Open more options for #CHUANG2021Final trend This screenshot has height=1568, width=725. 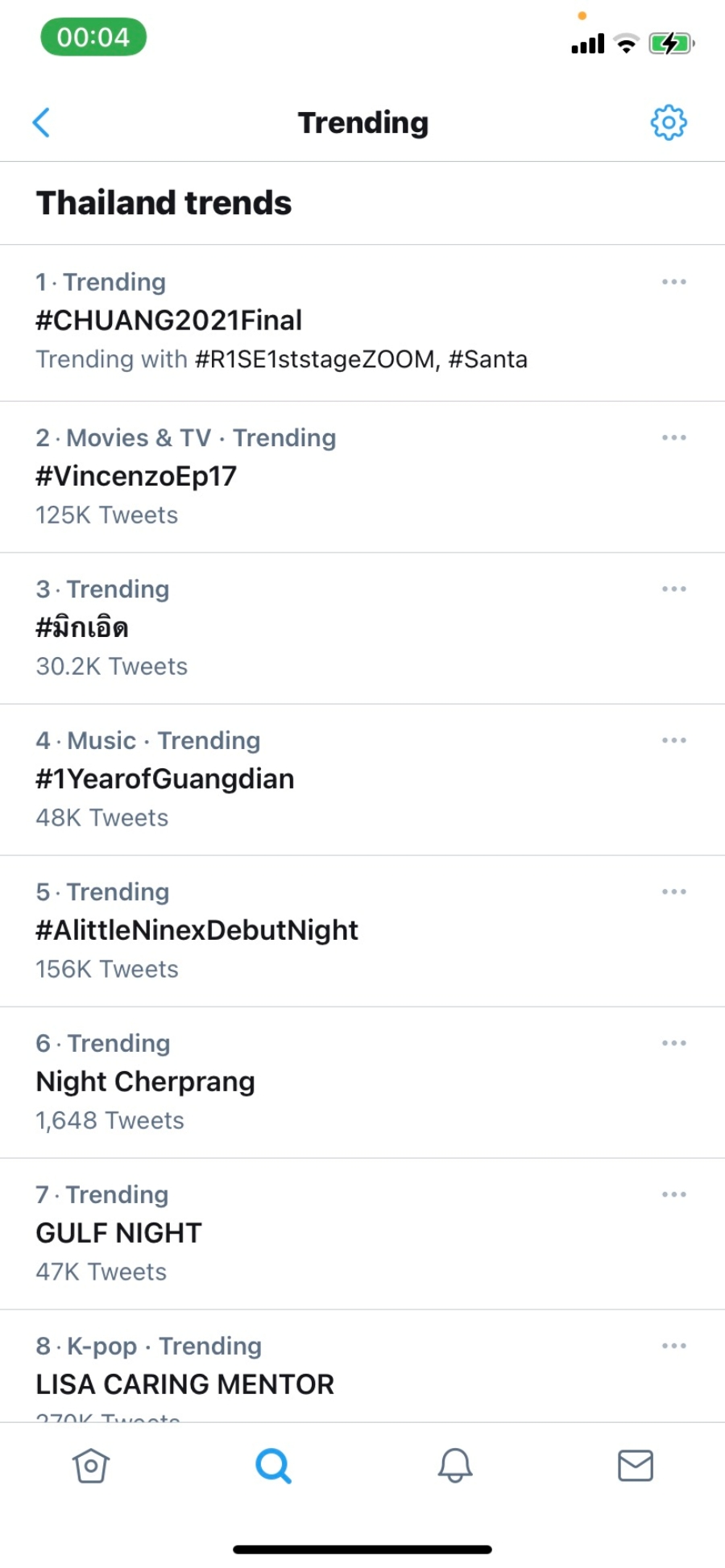(x=673, y=282)
